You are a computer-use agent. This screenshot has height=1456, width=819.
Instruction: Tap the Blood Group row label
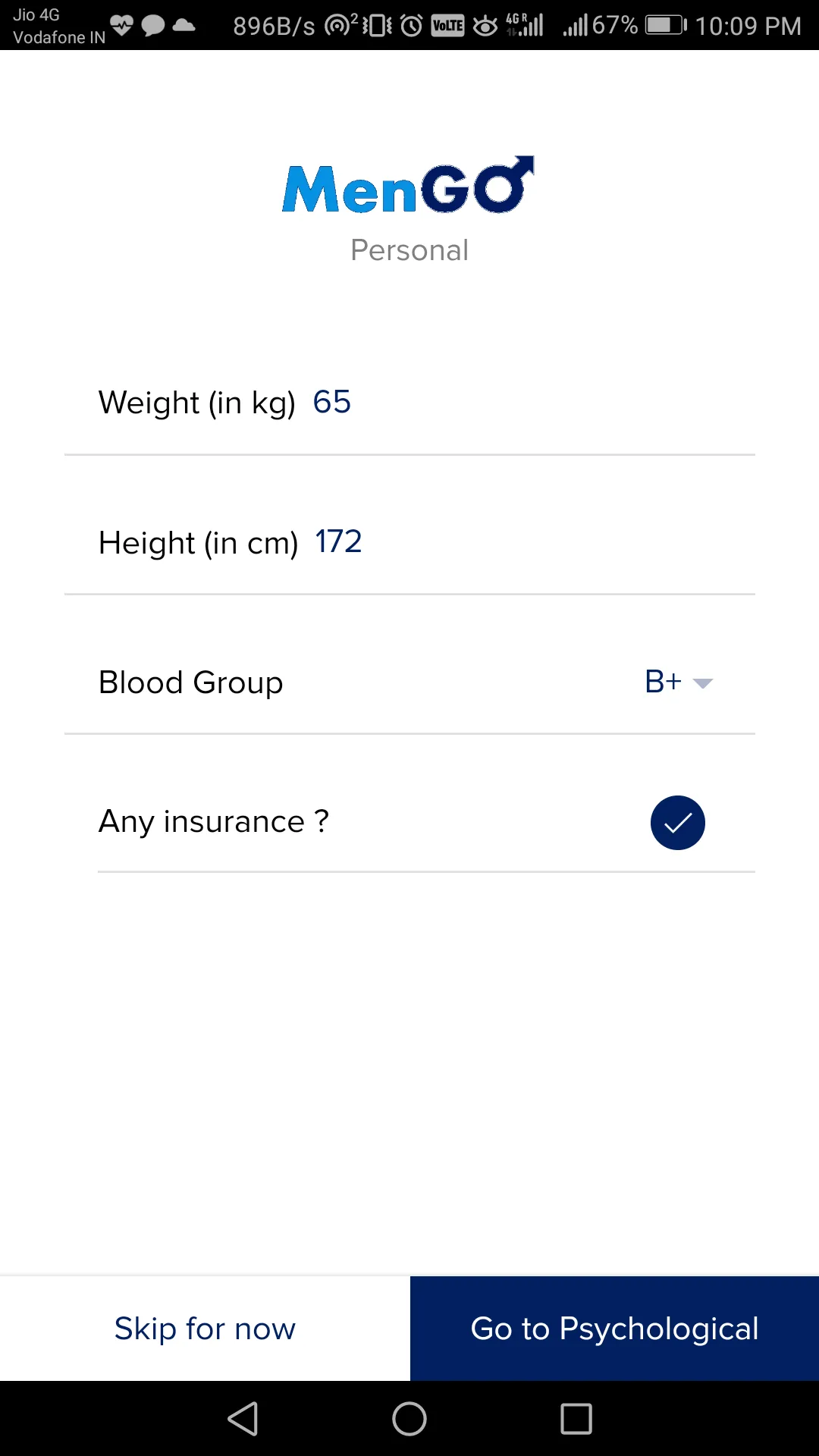tap(191, 682)
